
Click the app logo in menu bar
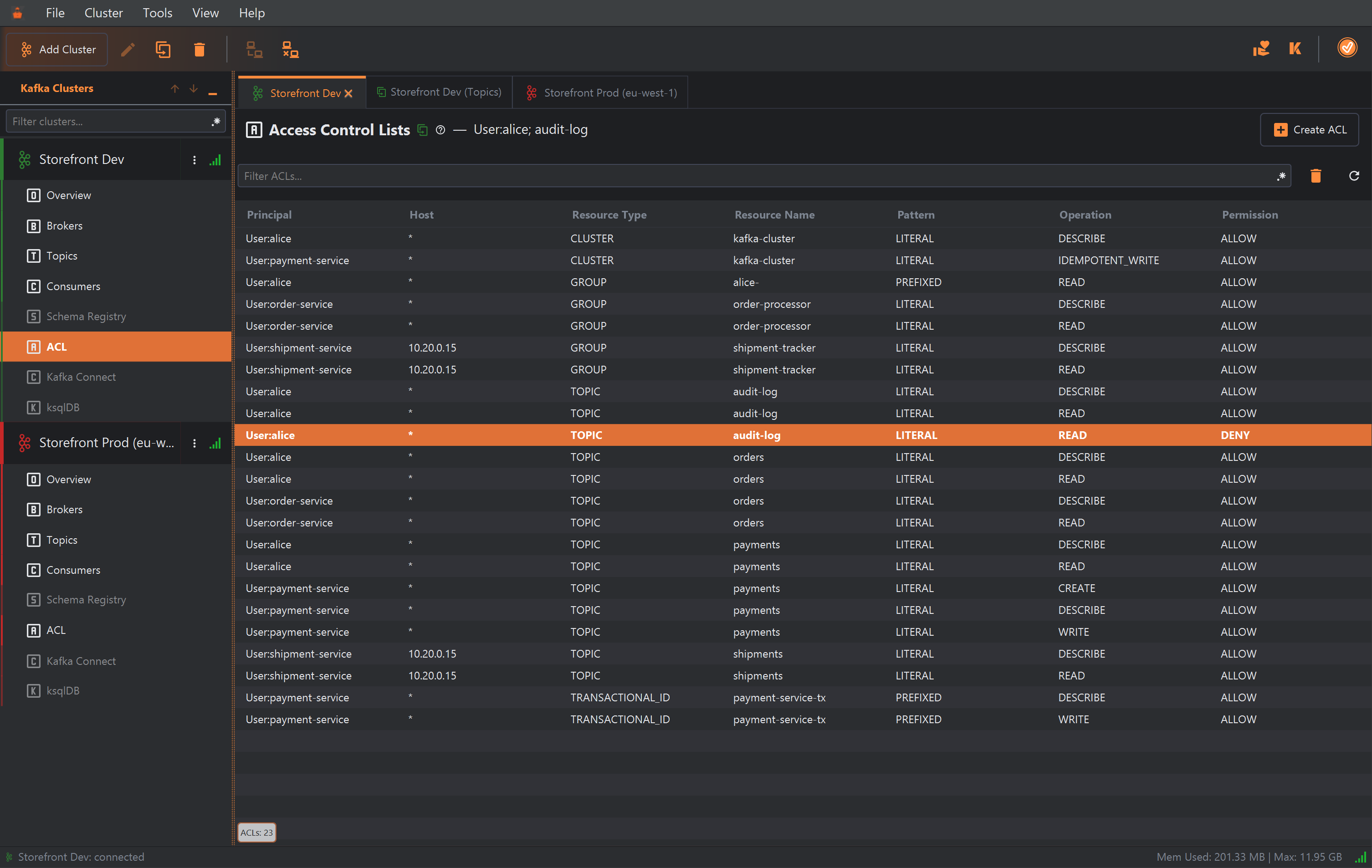(x=17, y=13)
